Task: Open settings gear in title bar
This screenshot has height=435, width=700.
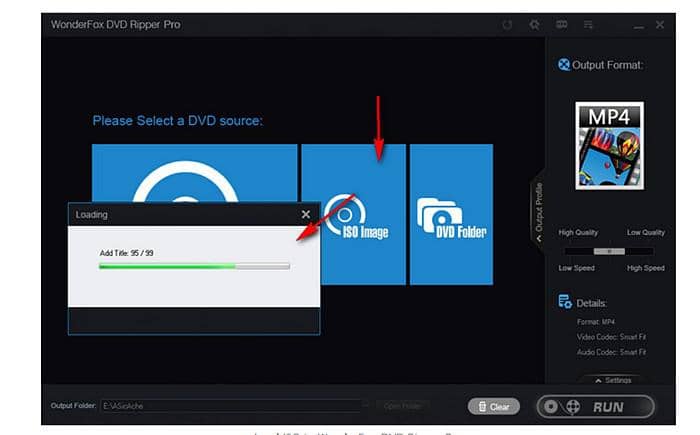Action: [534, 25]
